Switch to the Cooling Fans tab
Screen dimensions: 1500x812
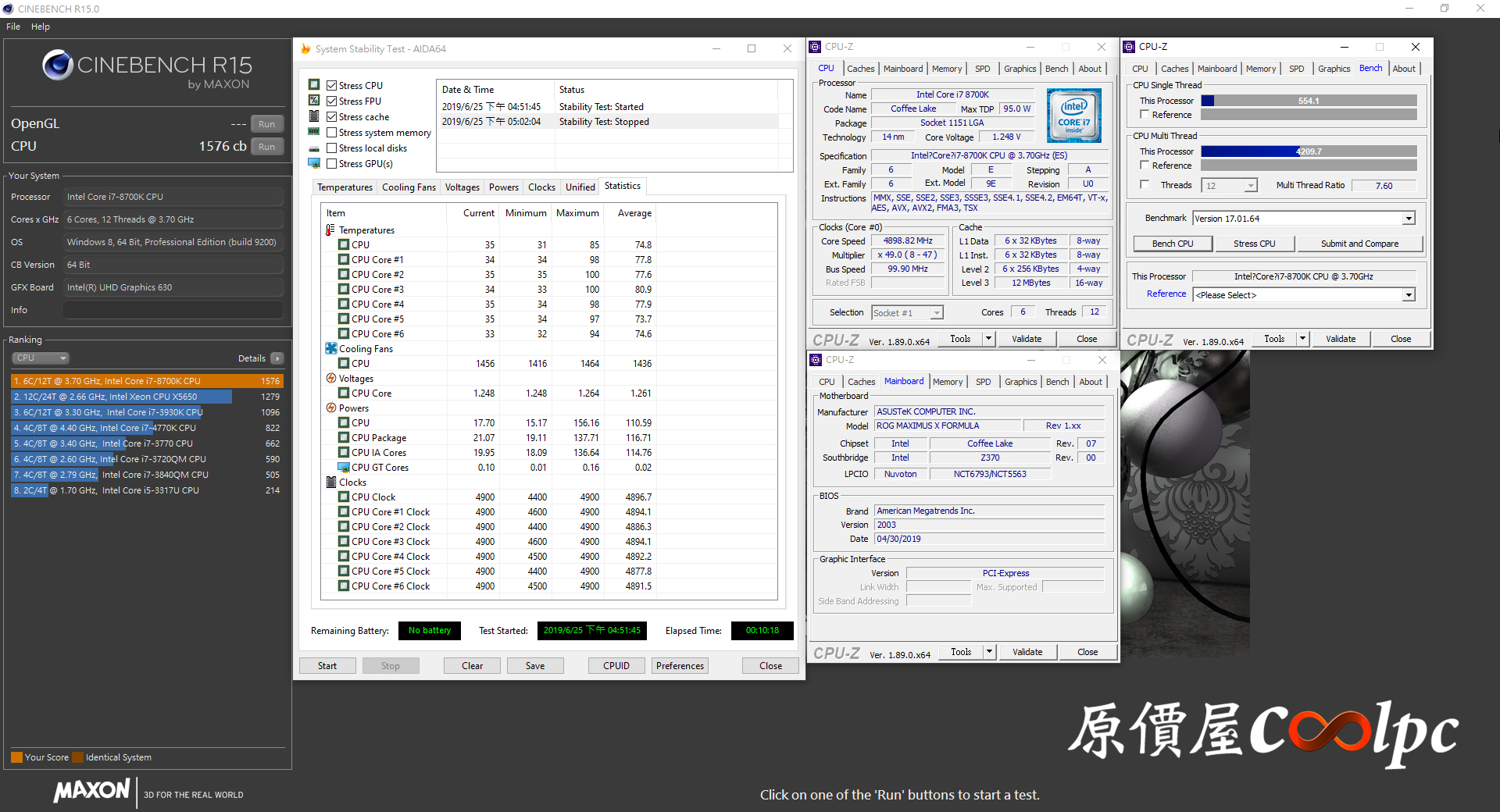[x=409, y=187]
